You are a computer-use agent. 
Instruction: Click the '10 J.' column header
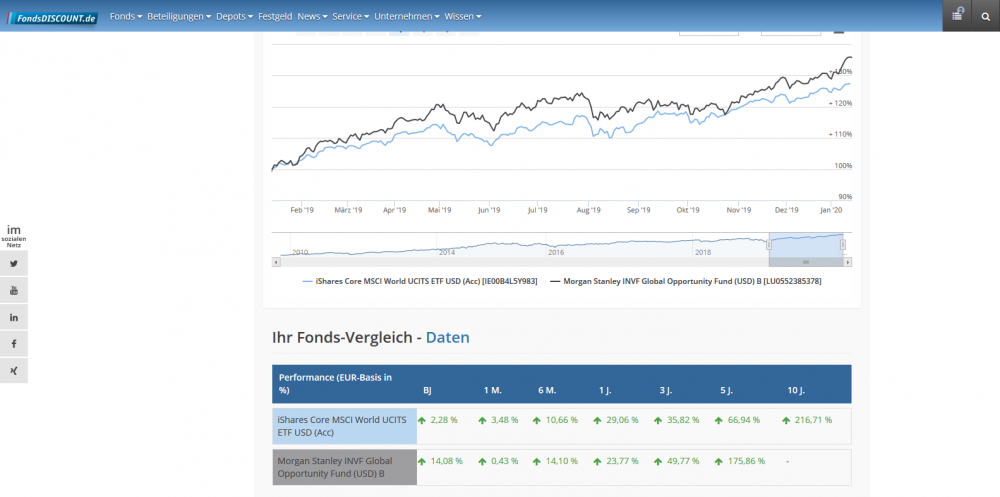(x=796, y=391)
